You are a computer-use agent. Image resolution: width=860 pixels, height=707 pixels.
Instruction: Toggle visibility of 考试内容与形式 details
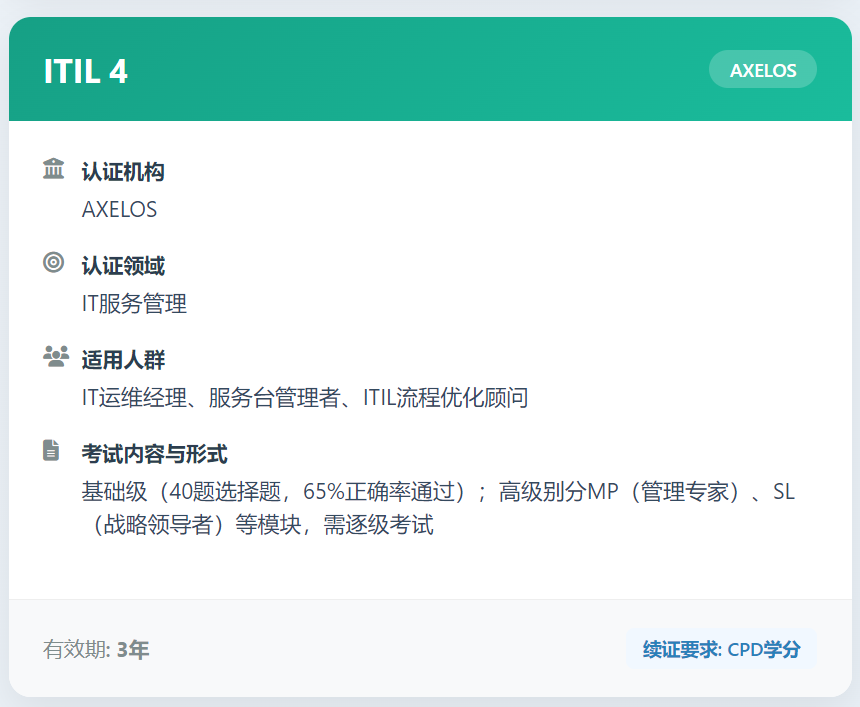coord(150,453)
